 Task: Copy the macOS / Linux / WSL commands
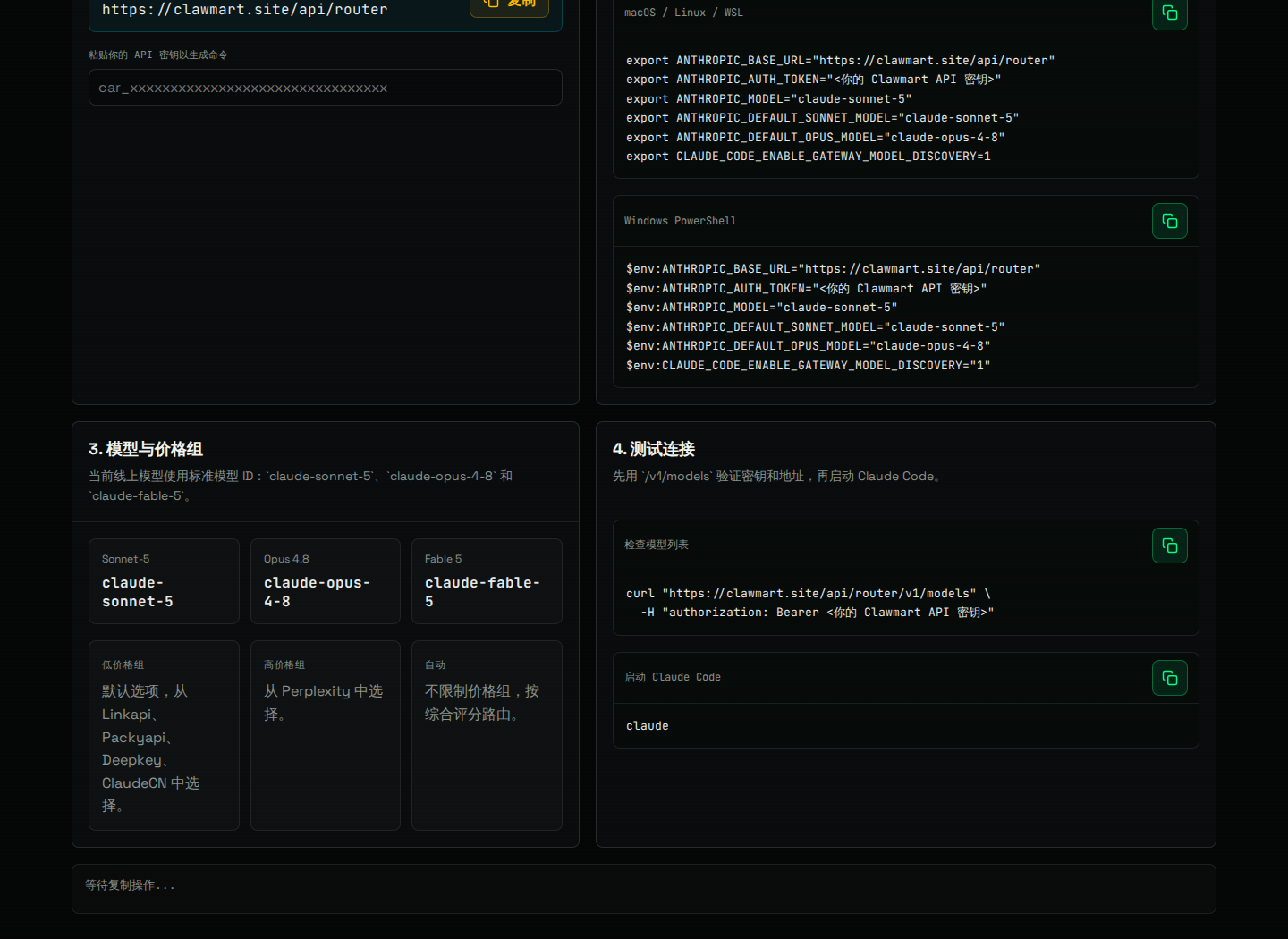1169,13
